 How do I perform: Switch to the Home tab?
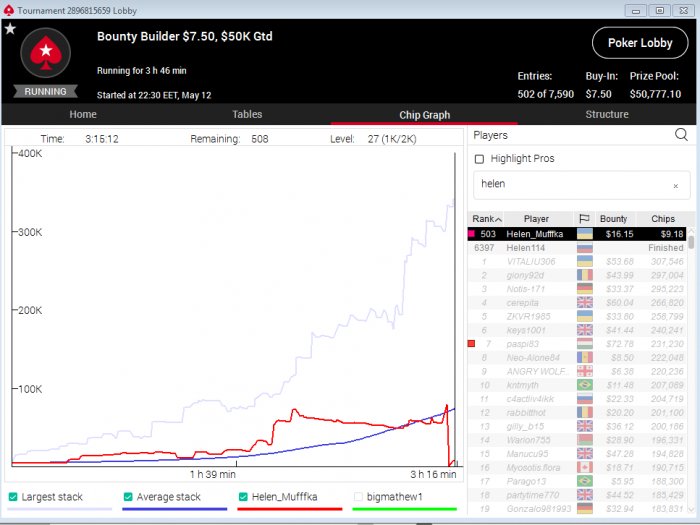click(x=83, y=114)
